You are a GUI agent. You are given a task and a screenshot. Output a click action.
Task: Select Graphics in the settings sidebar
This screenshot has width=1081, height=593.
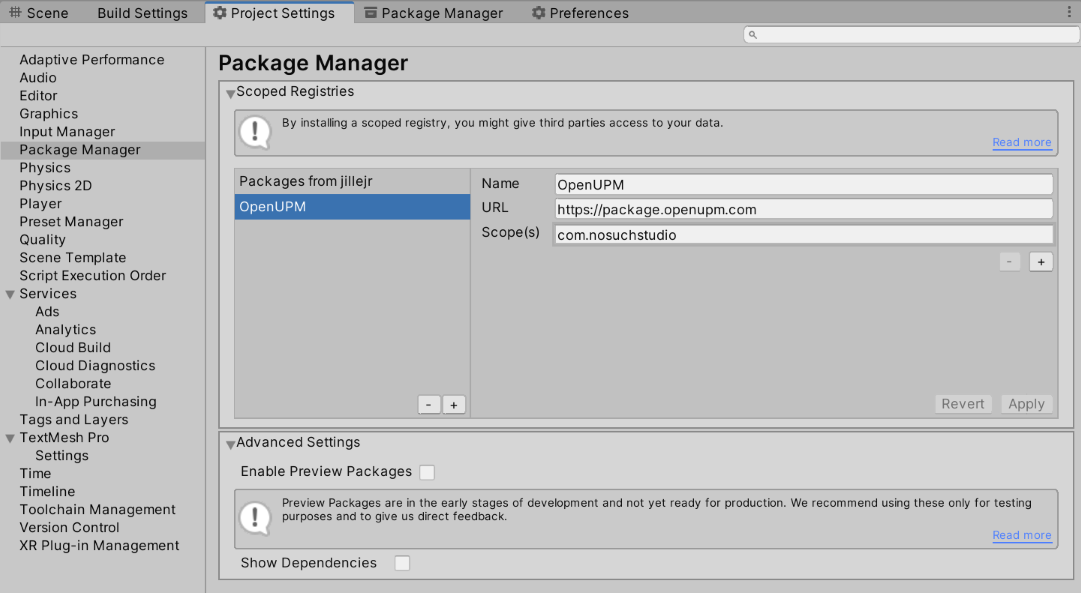(x=48, y=113)
